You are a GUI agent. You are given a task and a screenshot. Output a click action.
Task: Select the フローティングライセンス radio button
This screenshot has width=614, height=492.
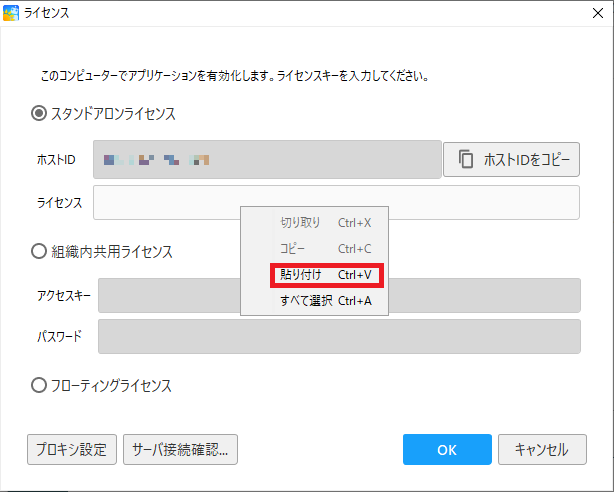39,385
